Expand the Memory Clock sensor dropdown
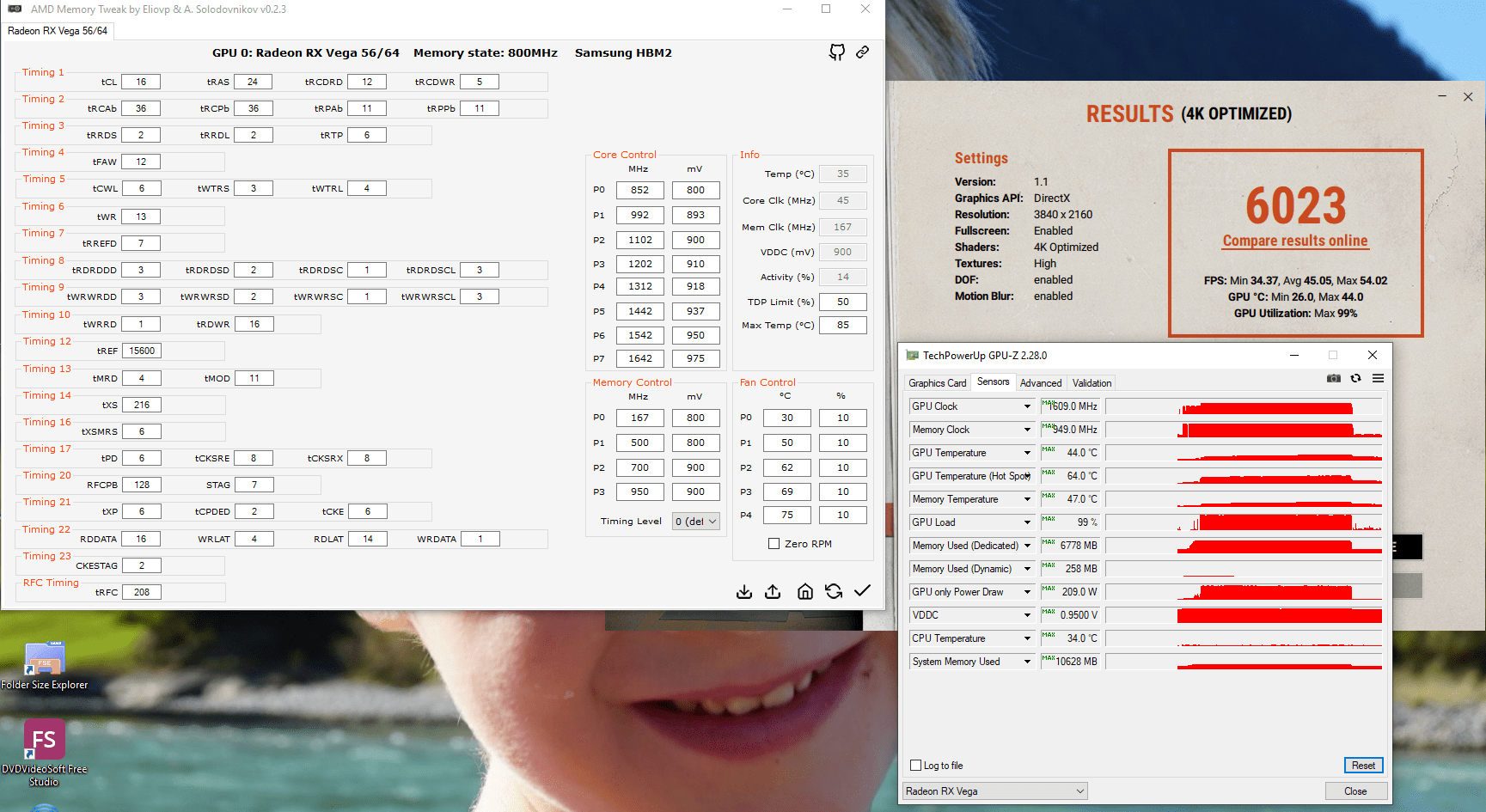This screenshot has height=812, width=1486. click(x=1027, y=430)
